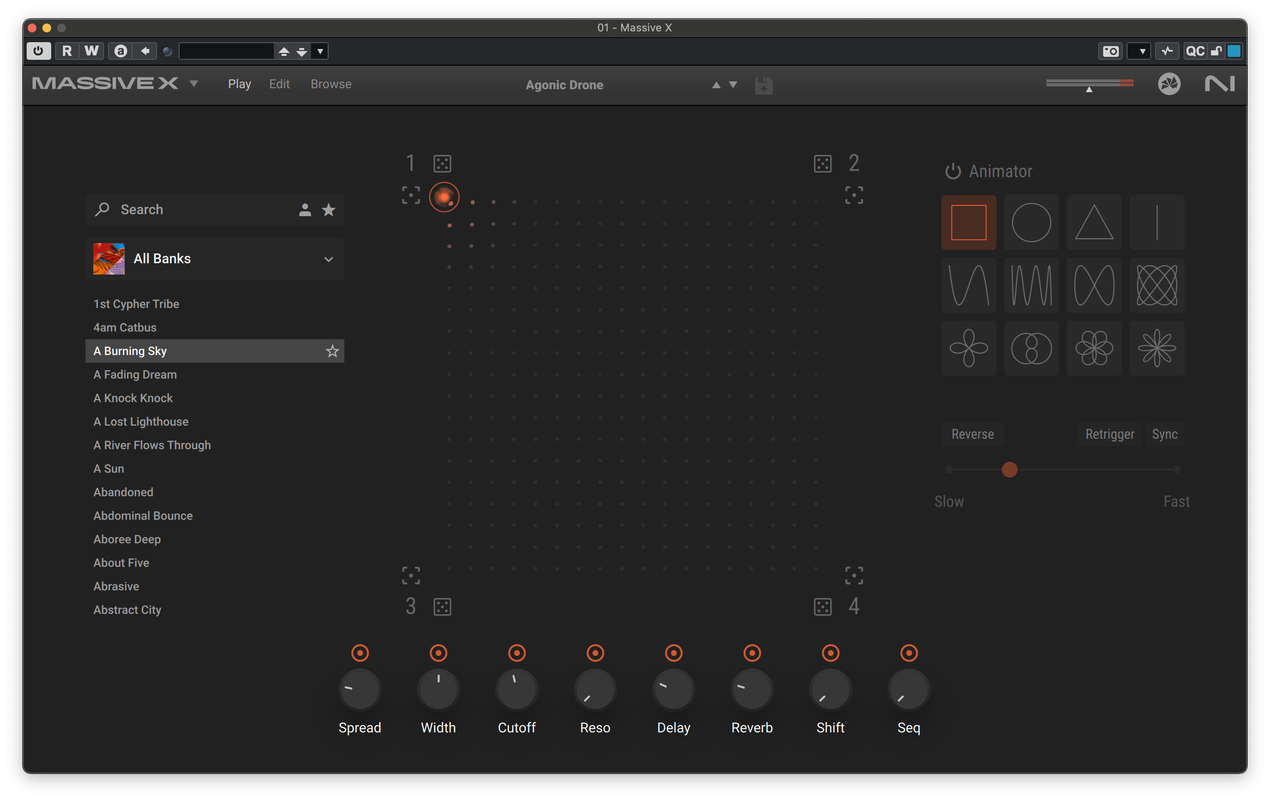Viewport: 1270px width, 800px height.
Task: Toggle the Spread knob assignment ring
Action: click(360, 653)
